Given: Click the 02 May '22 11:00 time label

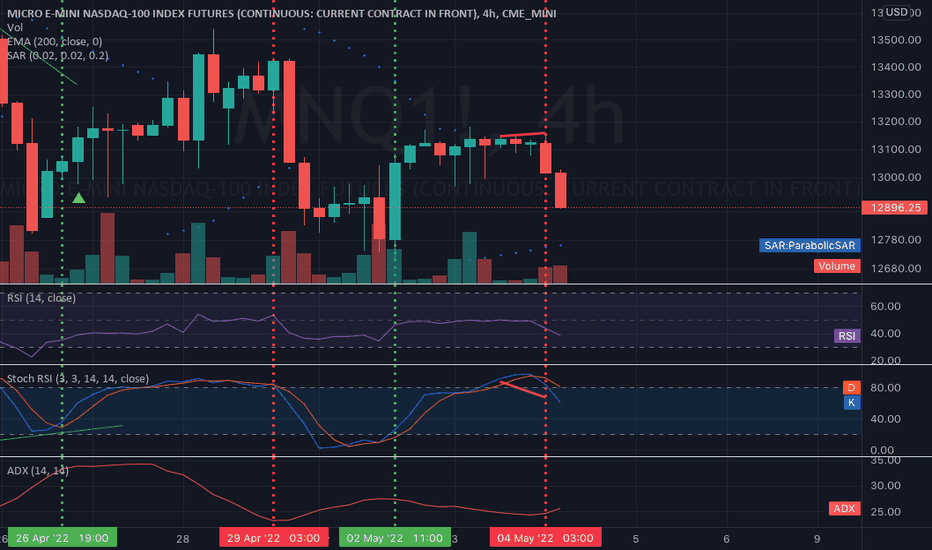Looking at the screenshot, I should [x=395, y=538].
